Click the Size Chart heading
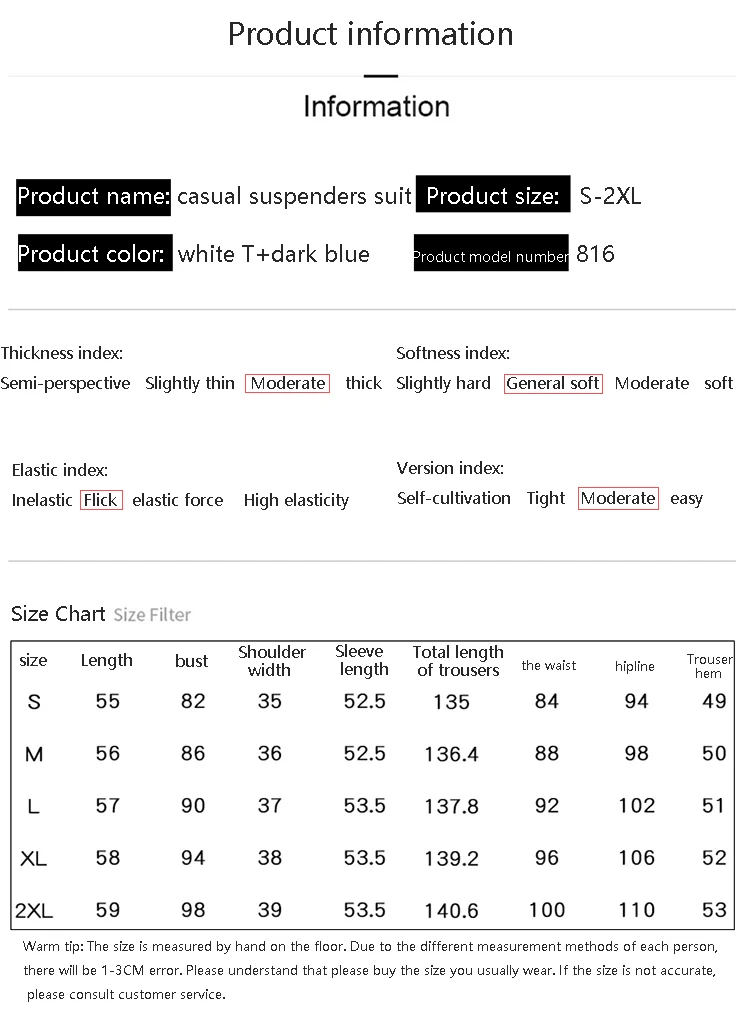750x1016 pixels. coord(58,614)
